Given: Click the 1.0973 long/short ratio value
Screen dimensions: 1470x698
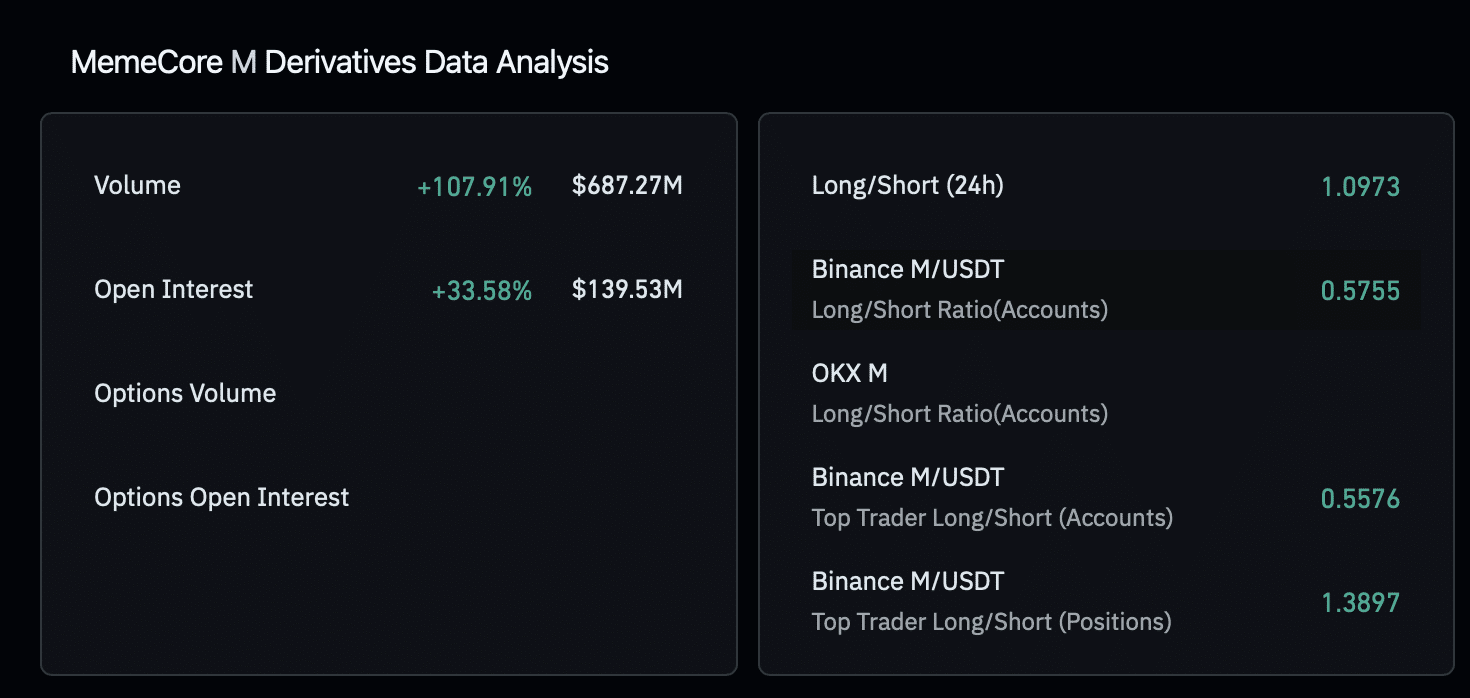Looking at the screenshot, I should (x=1360, y=186).
